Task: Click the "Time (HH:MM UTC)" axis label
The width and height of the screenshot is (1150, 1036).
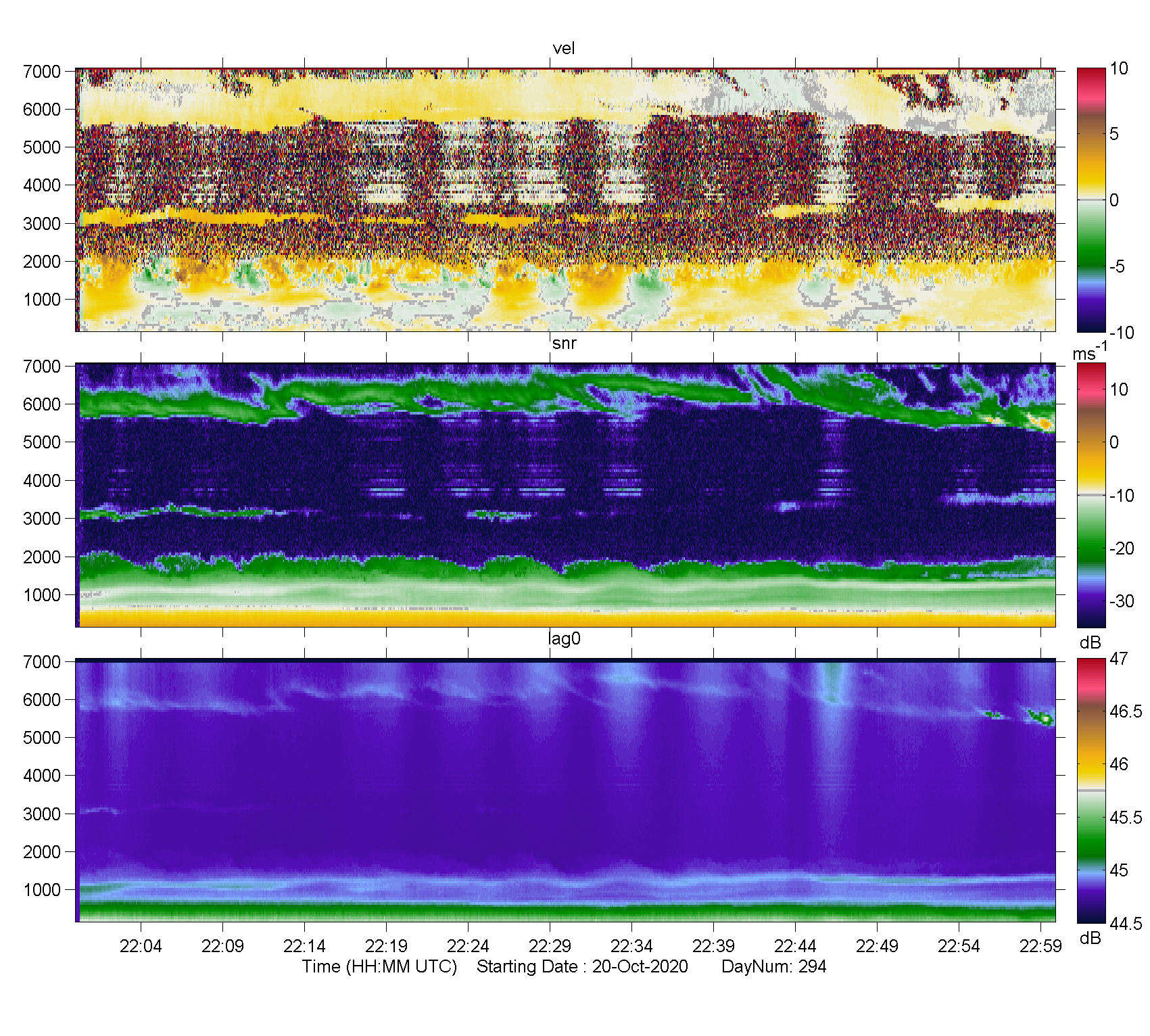Action: click(379, 967)
